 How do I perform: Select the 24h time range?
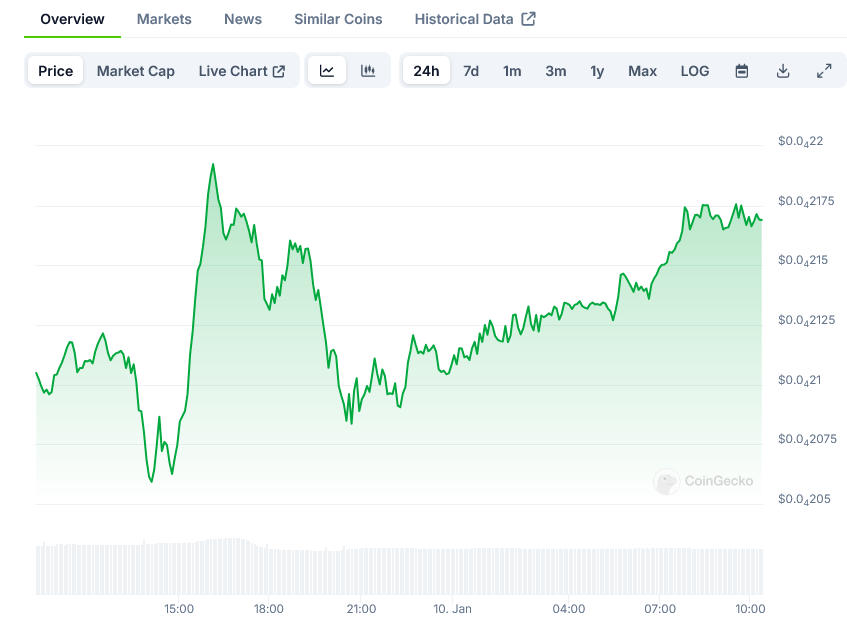(426, 71)
